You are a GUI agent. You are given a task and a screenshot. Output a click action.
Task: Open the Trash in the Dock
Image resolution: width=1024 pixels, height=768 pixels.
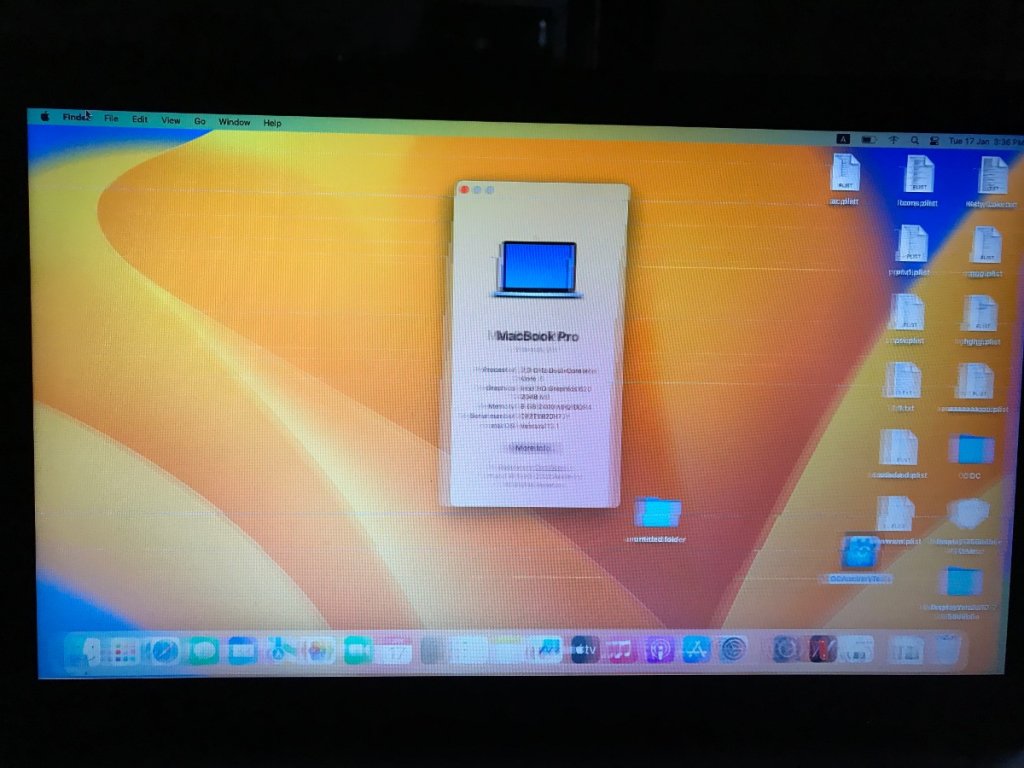(x=946, y=651)
